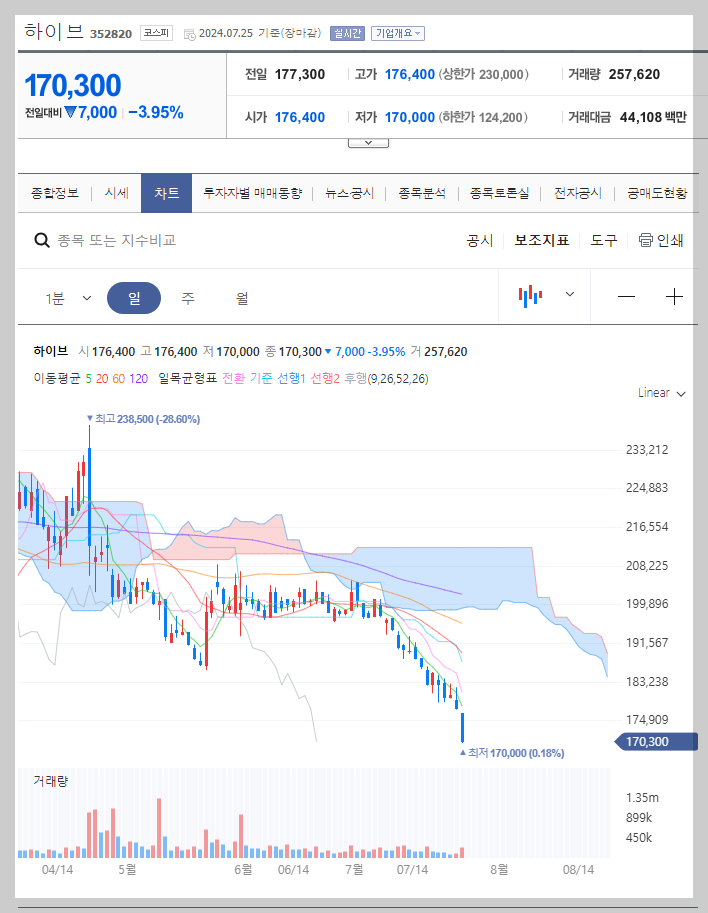The height and width of the screenshot is (913, 708).
Task: Switch to the 종목분석 tab
Action: coord(420,193)
